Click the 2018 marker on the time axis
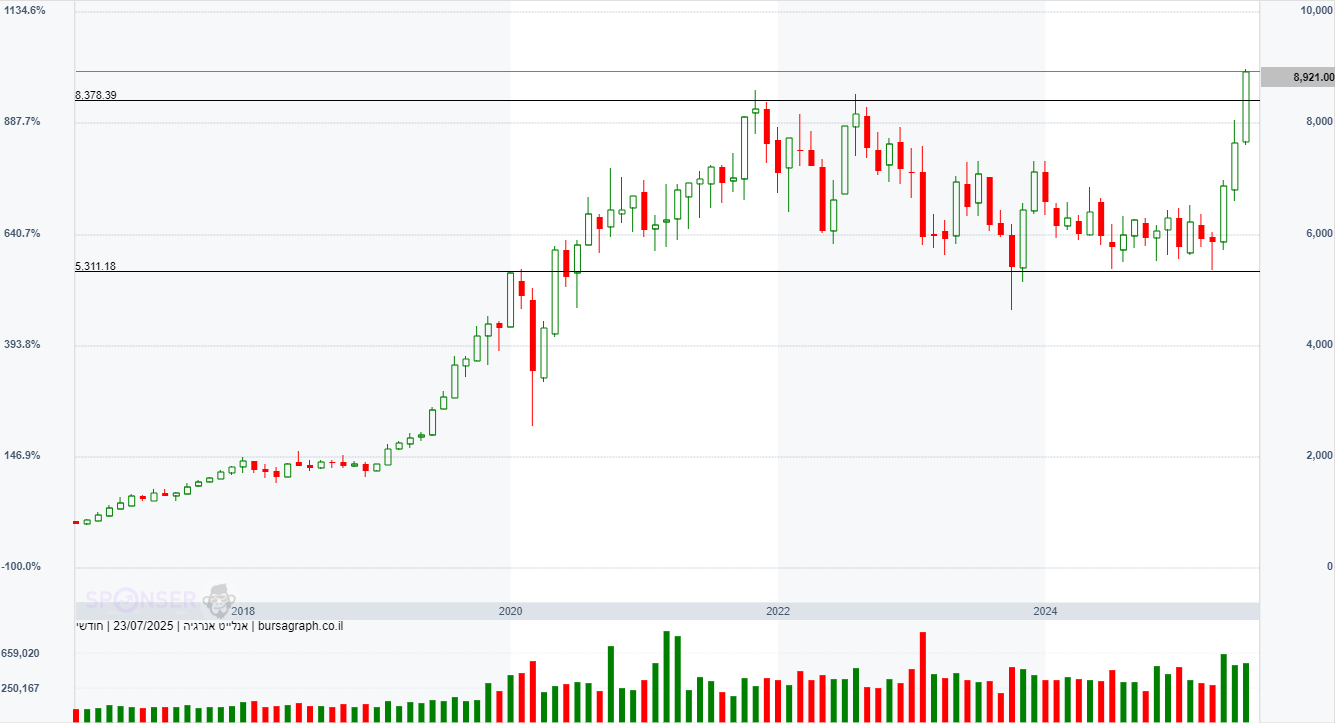Viewport: 1335px width, 723px height. click(243, 611)
